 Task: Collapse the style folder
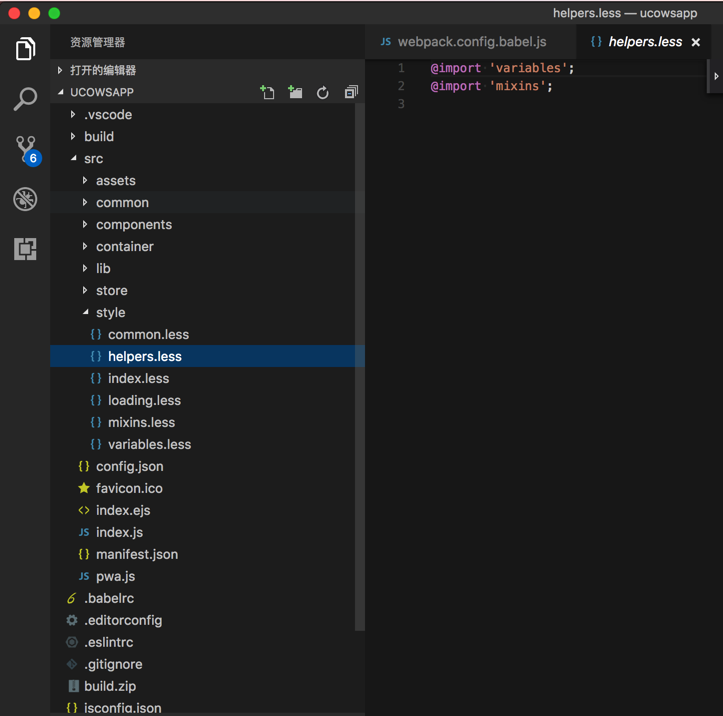point(110,313)
